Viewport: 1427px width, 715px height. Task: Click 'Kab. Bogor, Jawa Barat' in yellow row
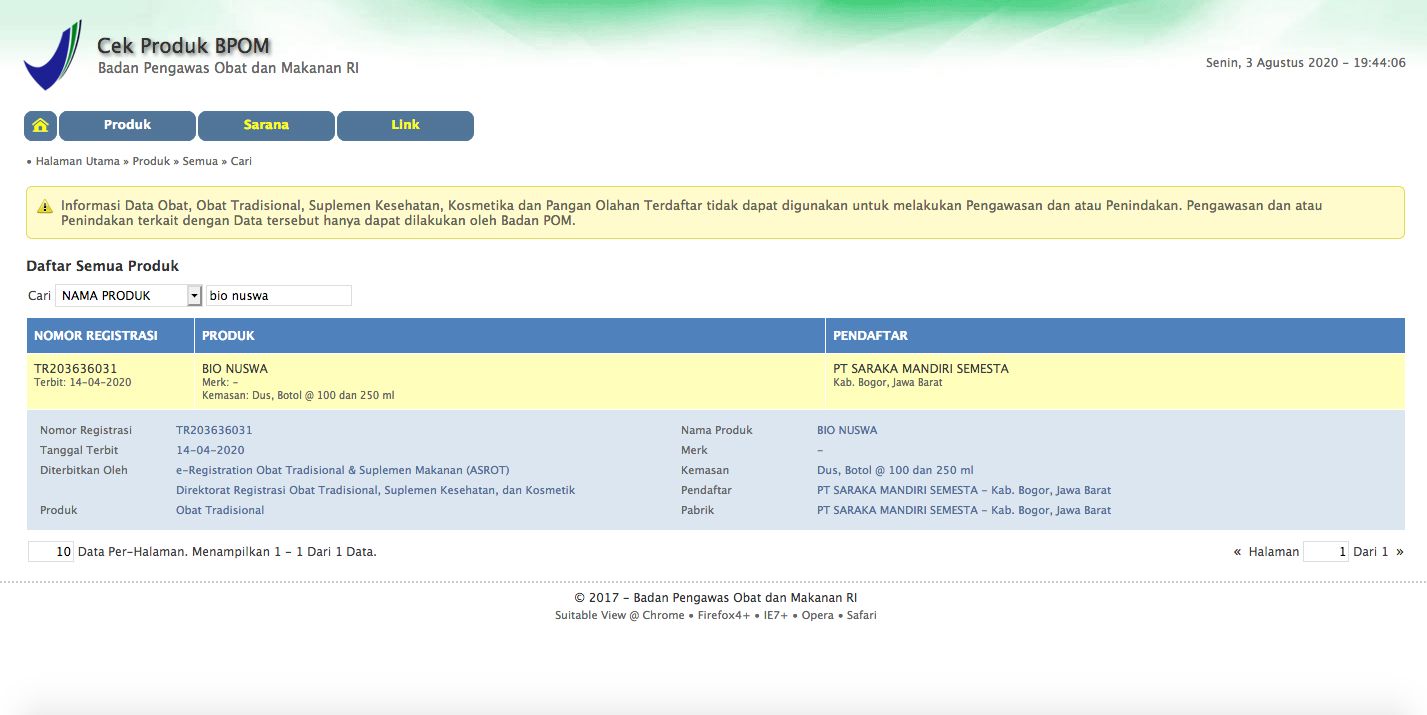pyautogui.click(x=888, y=383)
